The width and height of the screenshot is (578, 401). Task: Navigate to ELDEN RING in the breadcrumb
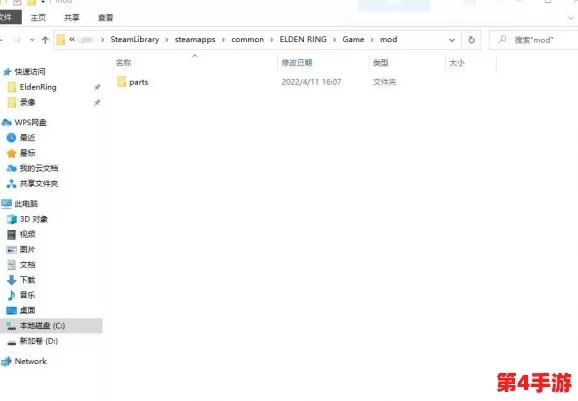[303, 39]
